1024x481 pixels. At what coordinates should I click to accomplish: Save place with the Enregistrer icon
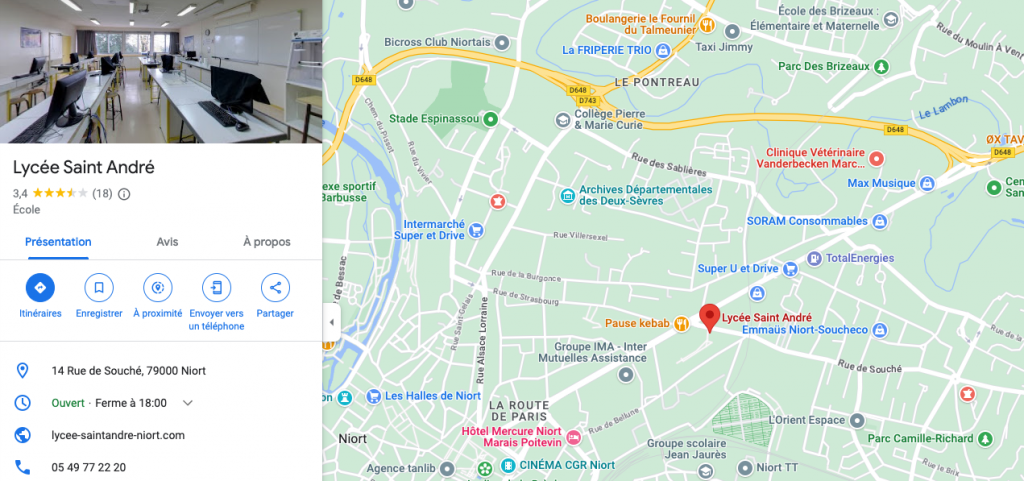99,287
